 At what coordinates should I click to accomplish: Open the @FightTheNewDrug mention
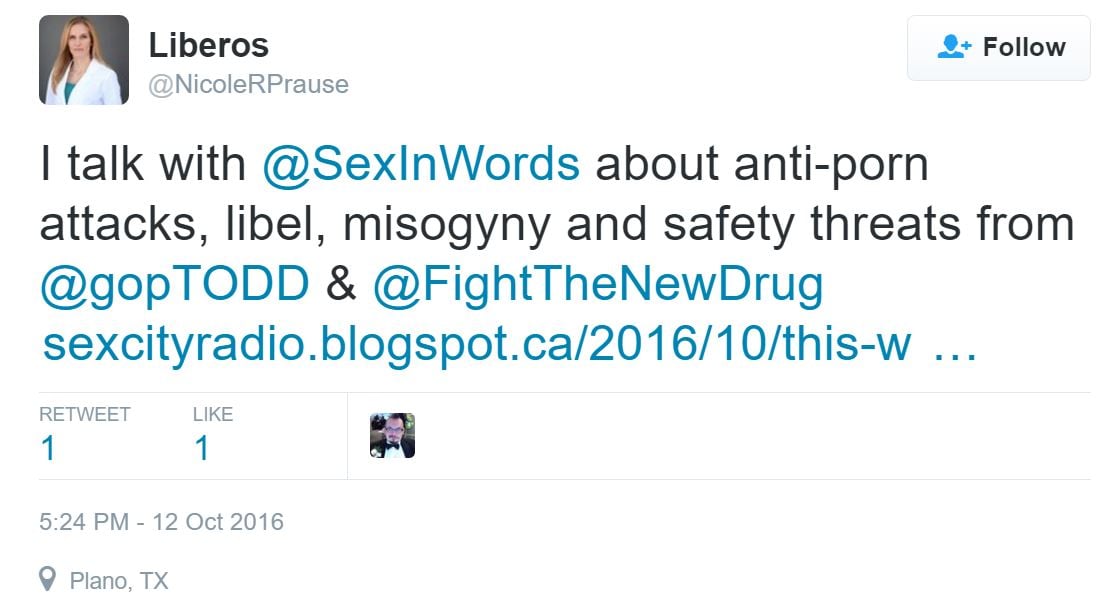pyautogui.click(x=597, y=286)
